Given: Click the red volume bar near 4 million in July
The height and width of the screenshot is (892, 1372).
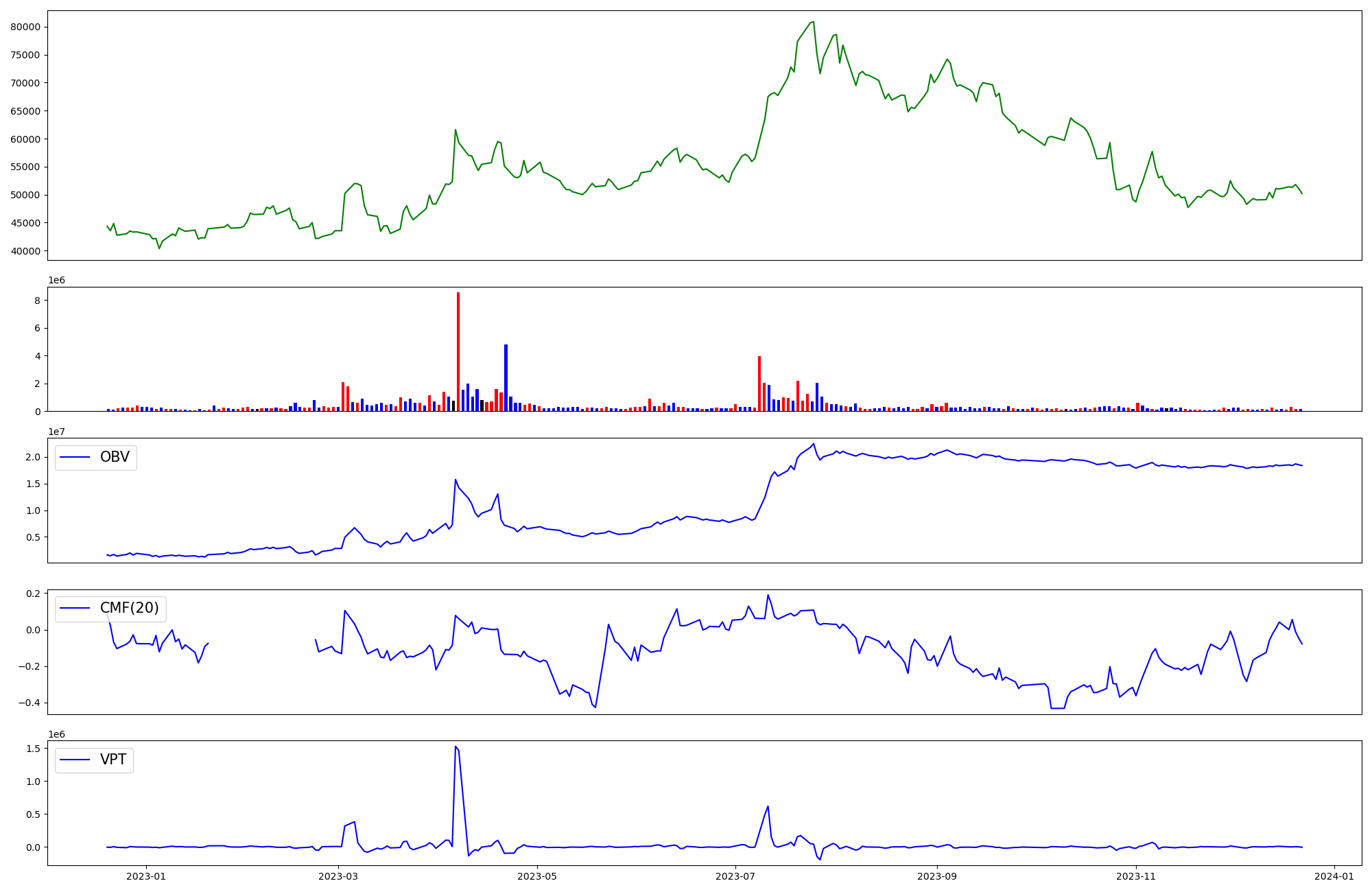Looking at the screenshot, I should click(759, 383).
